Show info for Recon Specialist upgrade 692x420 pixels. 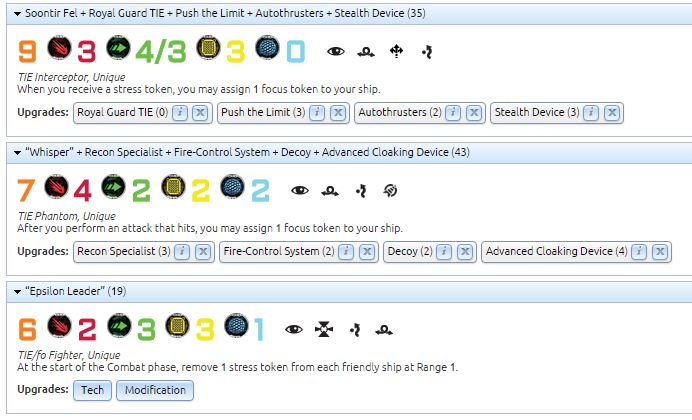[x=182, y=252]
